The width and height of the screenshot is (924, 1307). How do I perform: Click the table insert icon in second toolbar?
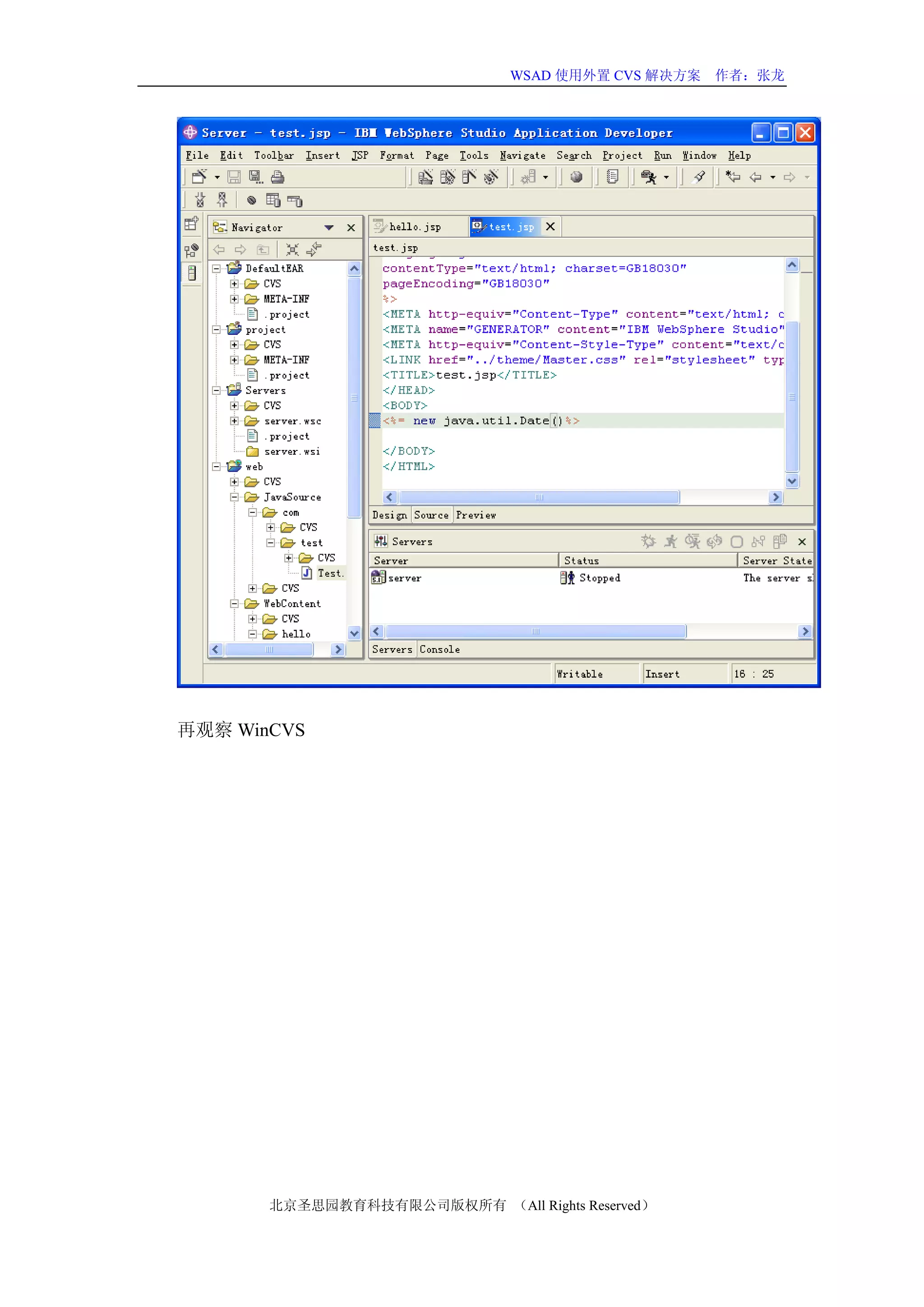coord(273,200)
